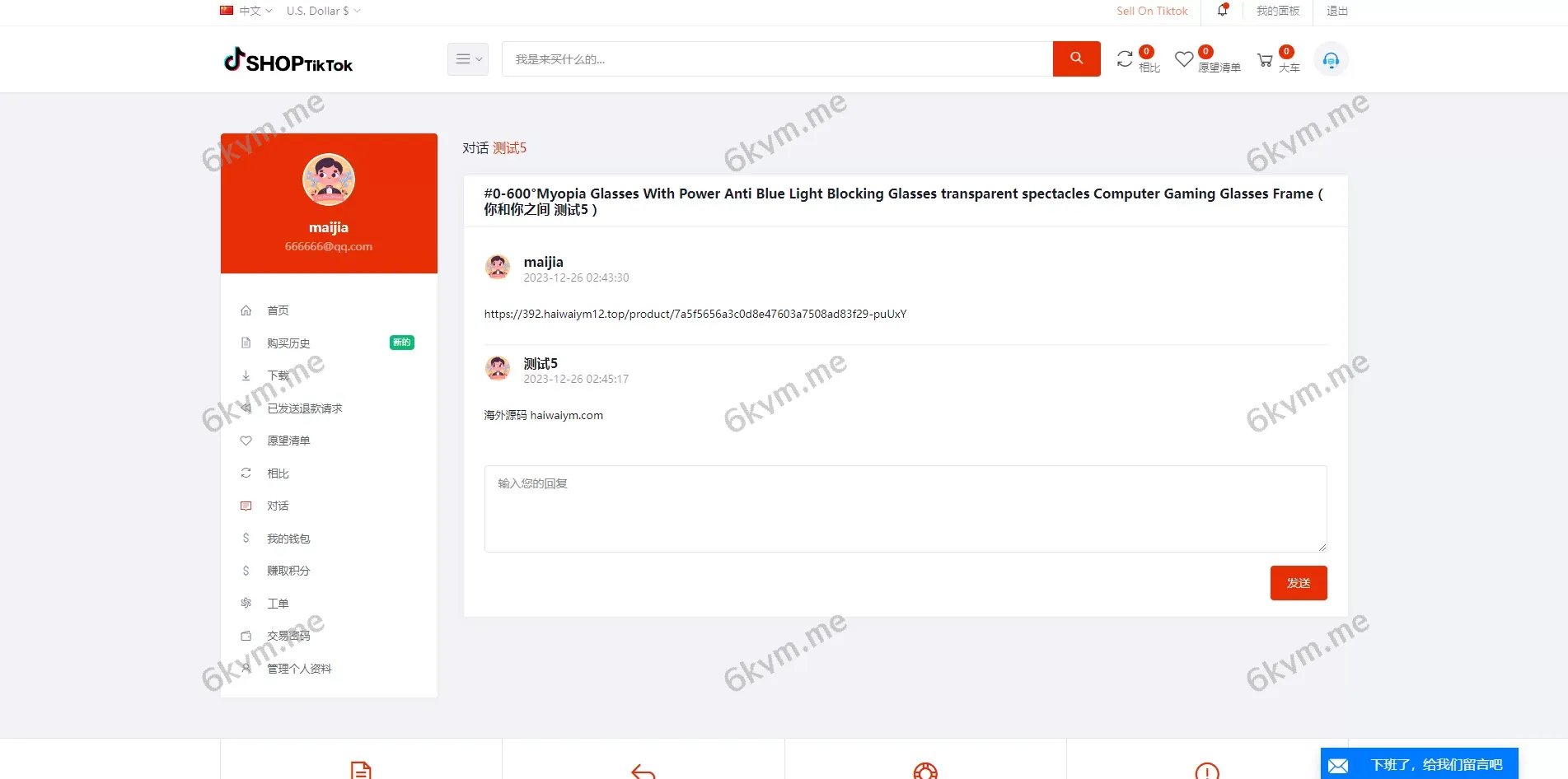Open 管理个人资料 in the sidebar
The width and height of the screenshot is (1568, 779).
click(x=299, y=669)
